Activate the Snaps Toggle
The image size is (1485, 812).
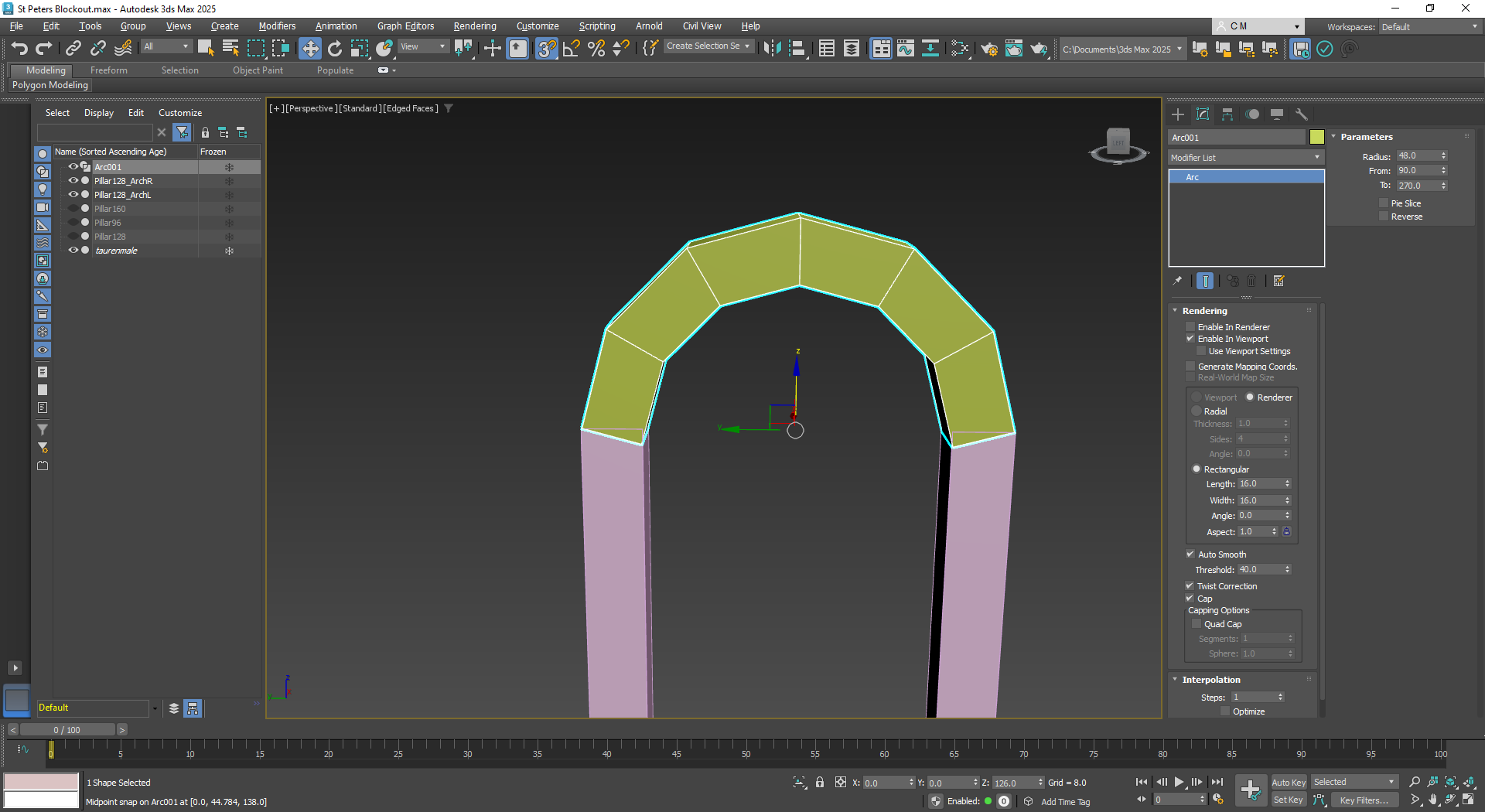click(x=547, y=48)
